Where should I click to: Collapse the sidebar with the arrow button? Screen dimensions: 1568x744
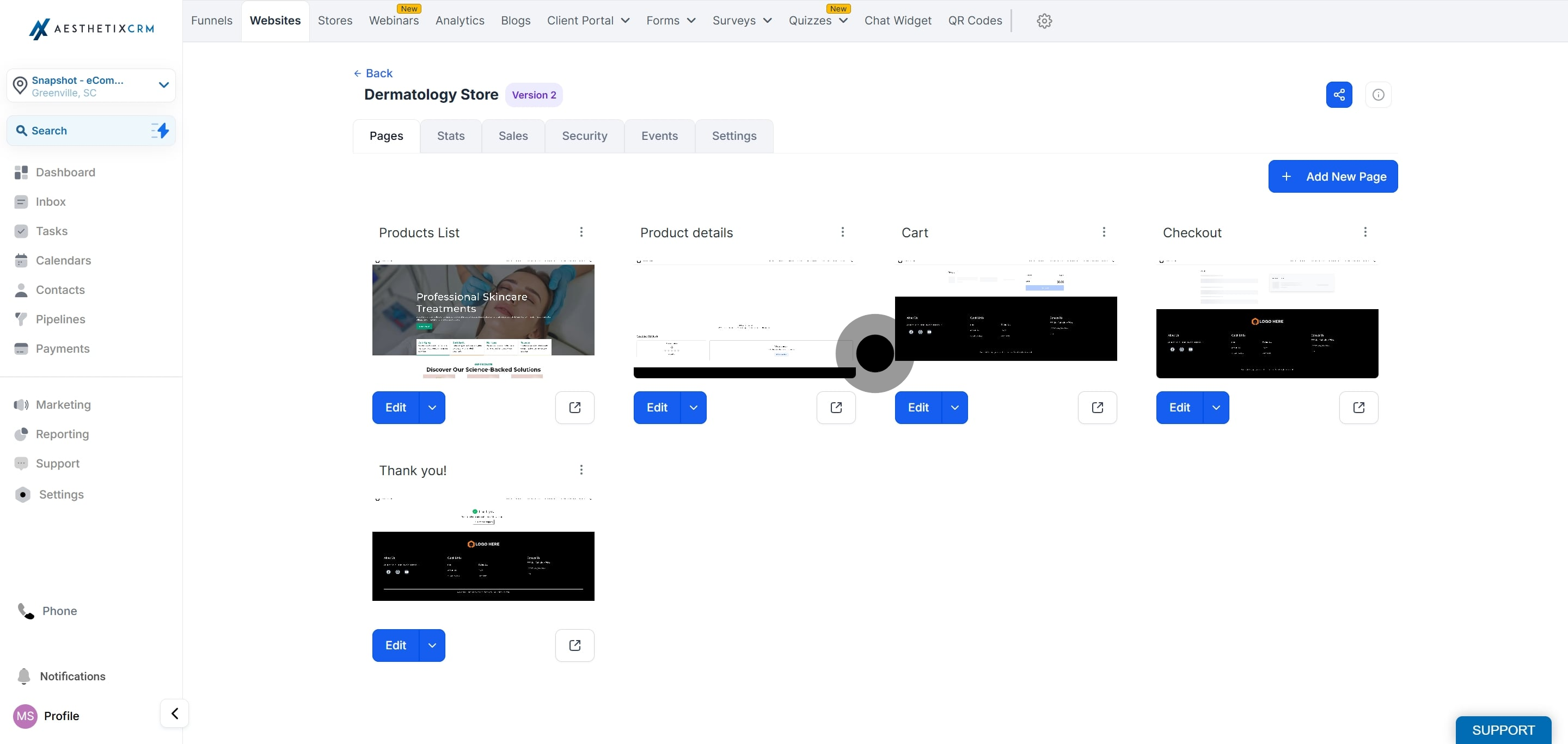(x=175, y=714)
